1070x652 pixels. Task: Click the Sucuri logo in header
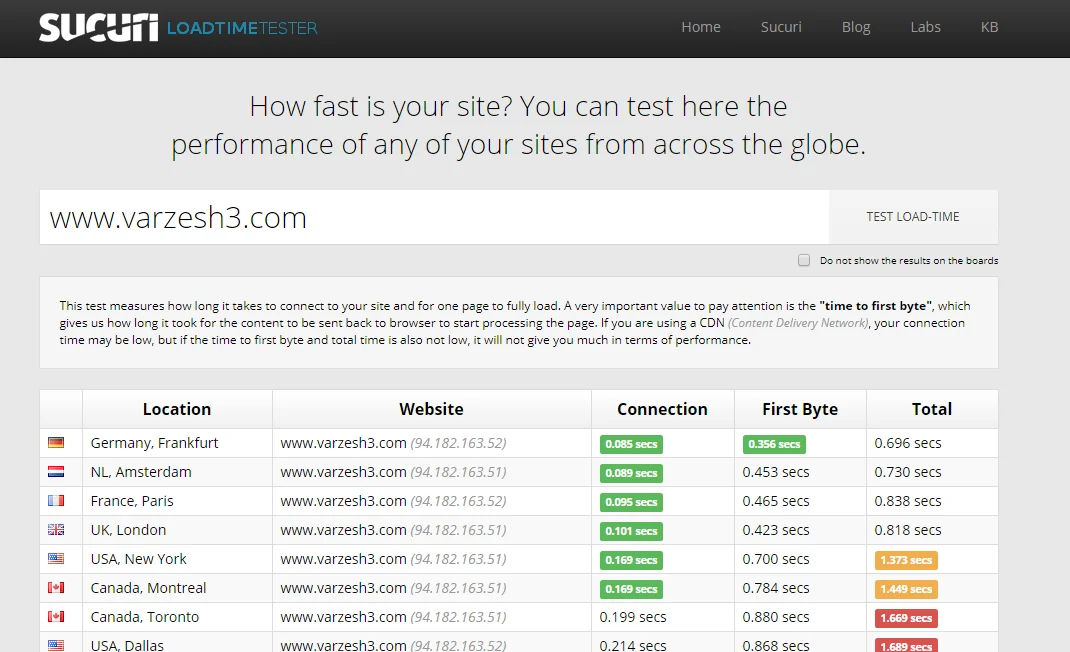(98, 27)
